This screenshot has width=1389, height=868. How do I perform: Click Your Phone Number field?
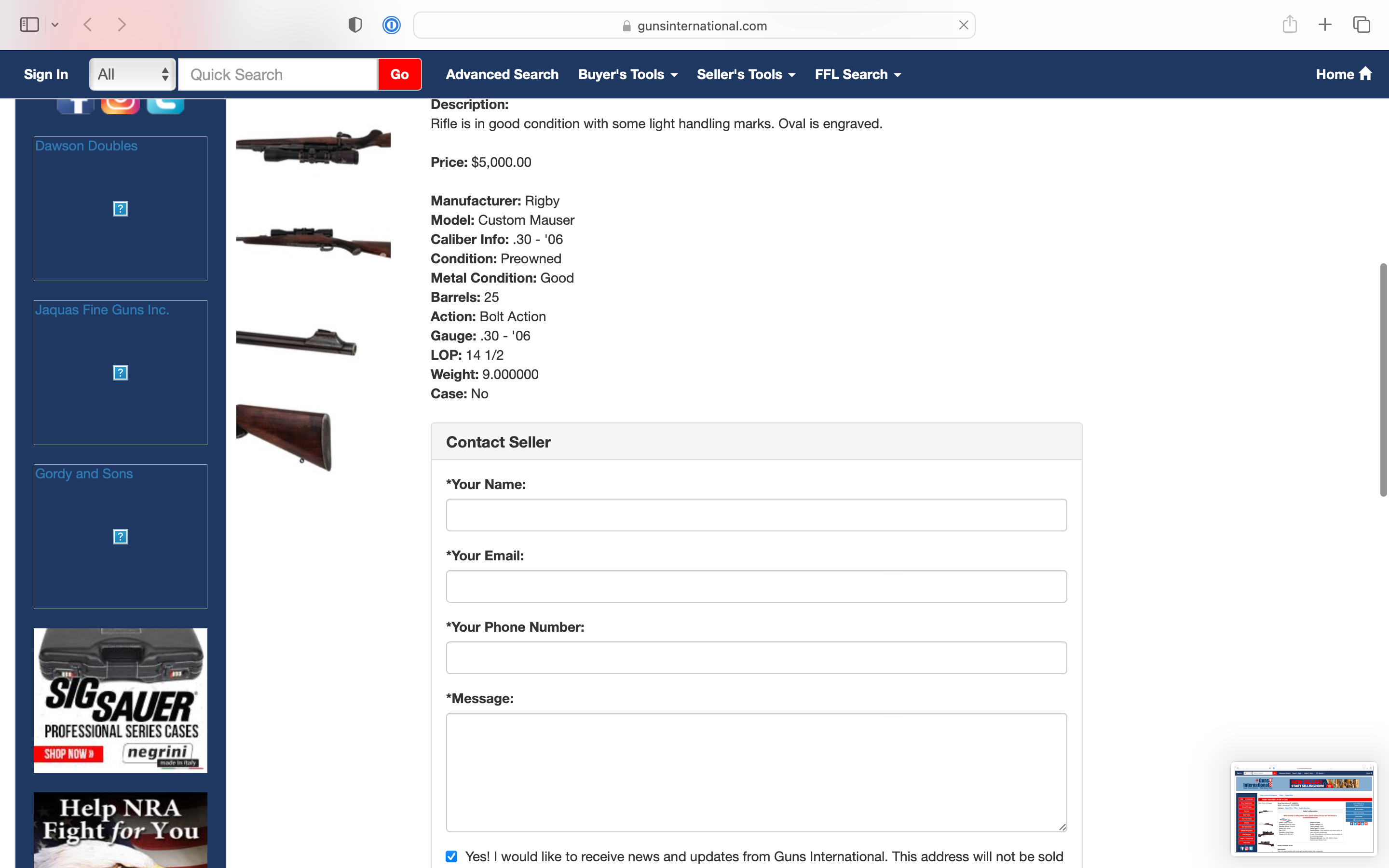coord(756,657)
